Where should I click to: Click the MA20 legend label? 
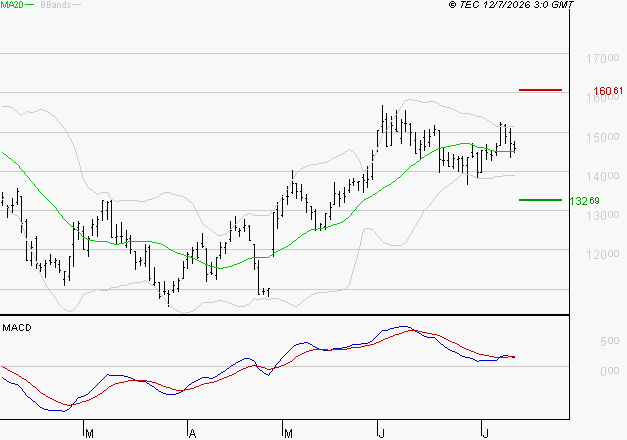click(12, 5)
